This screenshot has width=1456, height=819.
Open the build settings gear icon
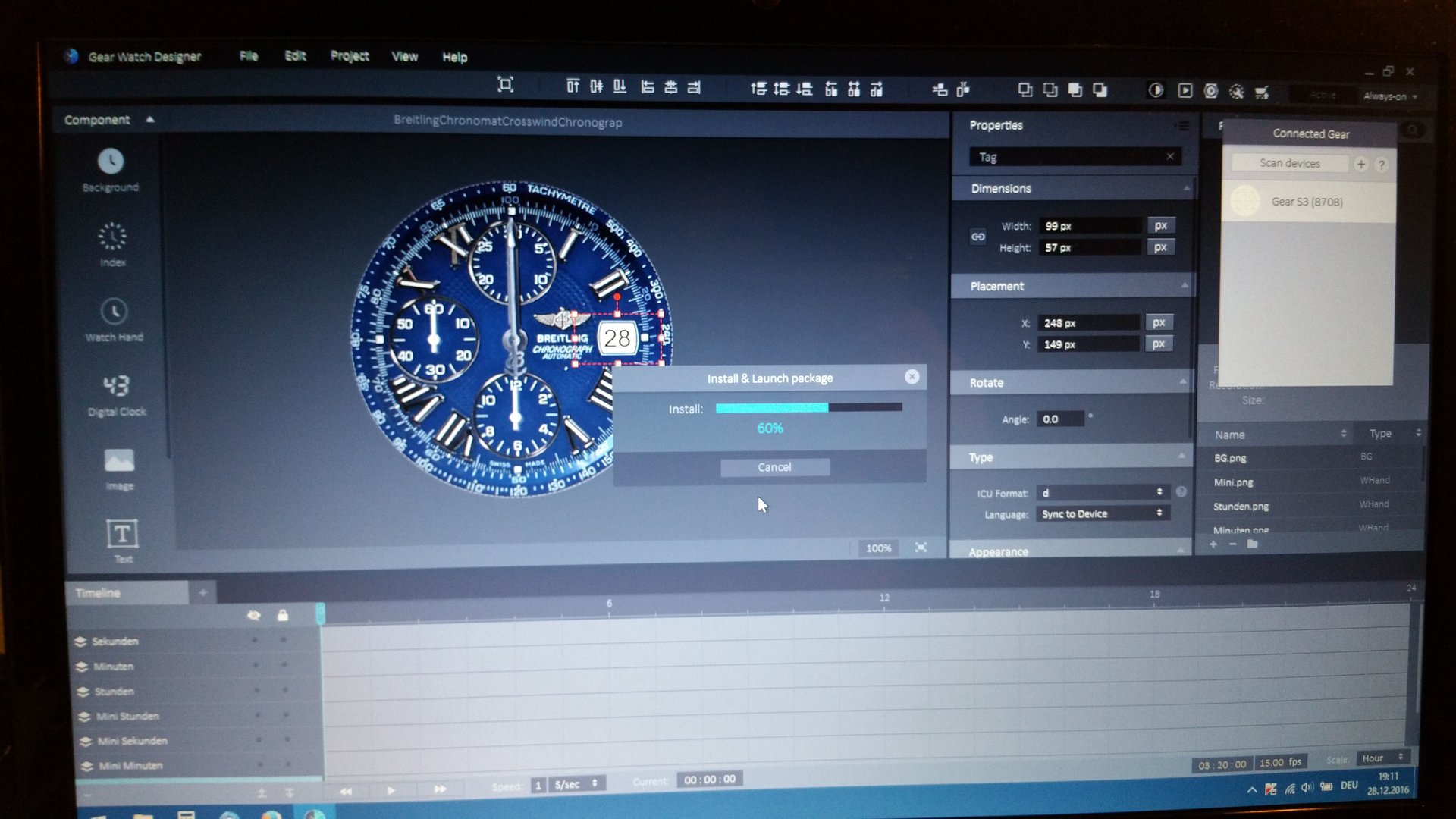(x=1237, y=92)
